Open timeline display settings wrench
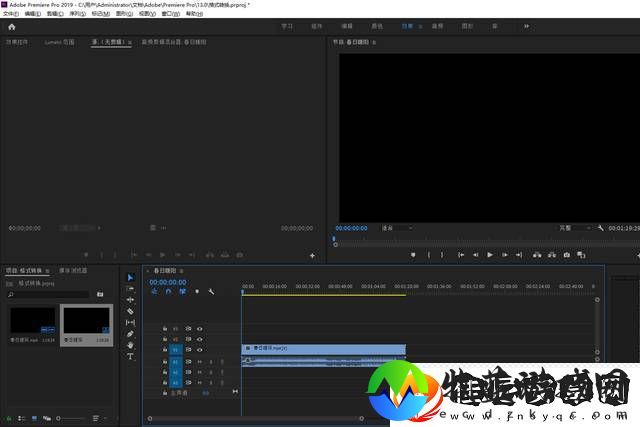This screenshot has width=640, height=427. (x=211, y=291)
